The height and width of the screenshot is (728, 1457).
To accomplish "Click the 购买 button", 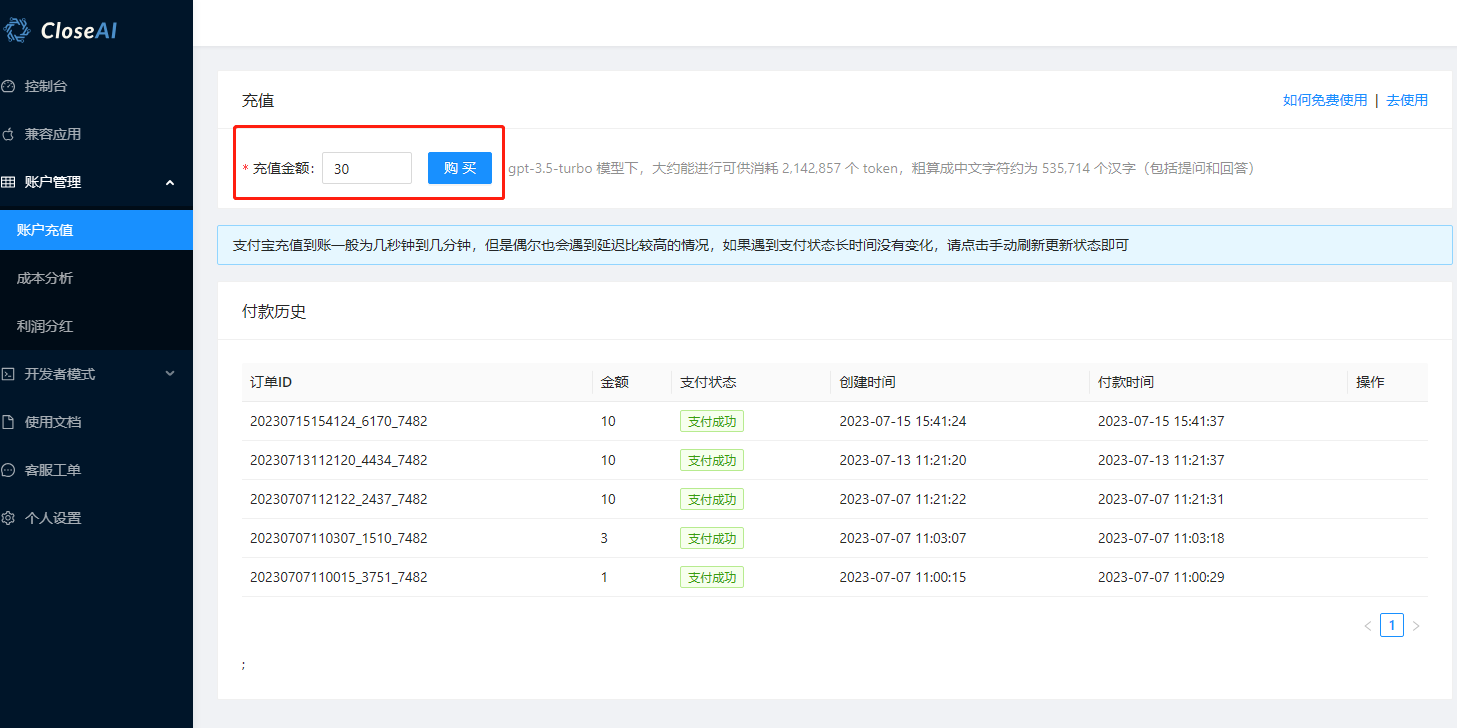I will pyautogui.click(x=460, y=168).
